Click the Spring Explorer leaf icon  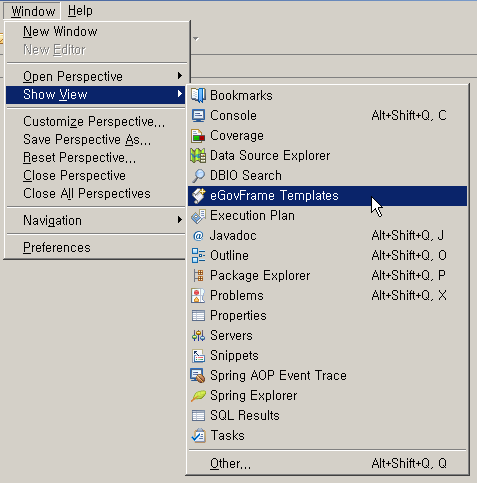pyautogui.click(x=198, y=396)
